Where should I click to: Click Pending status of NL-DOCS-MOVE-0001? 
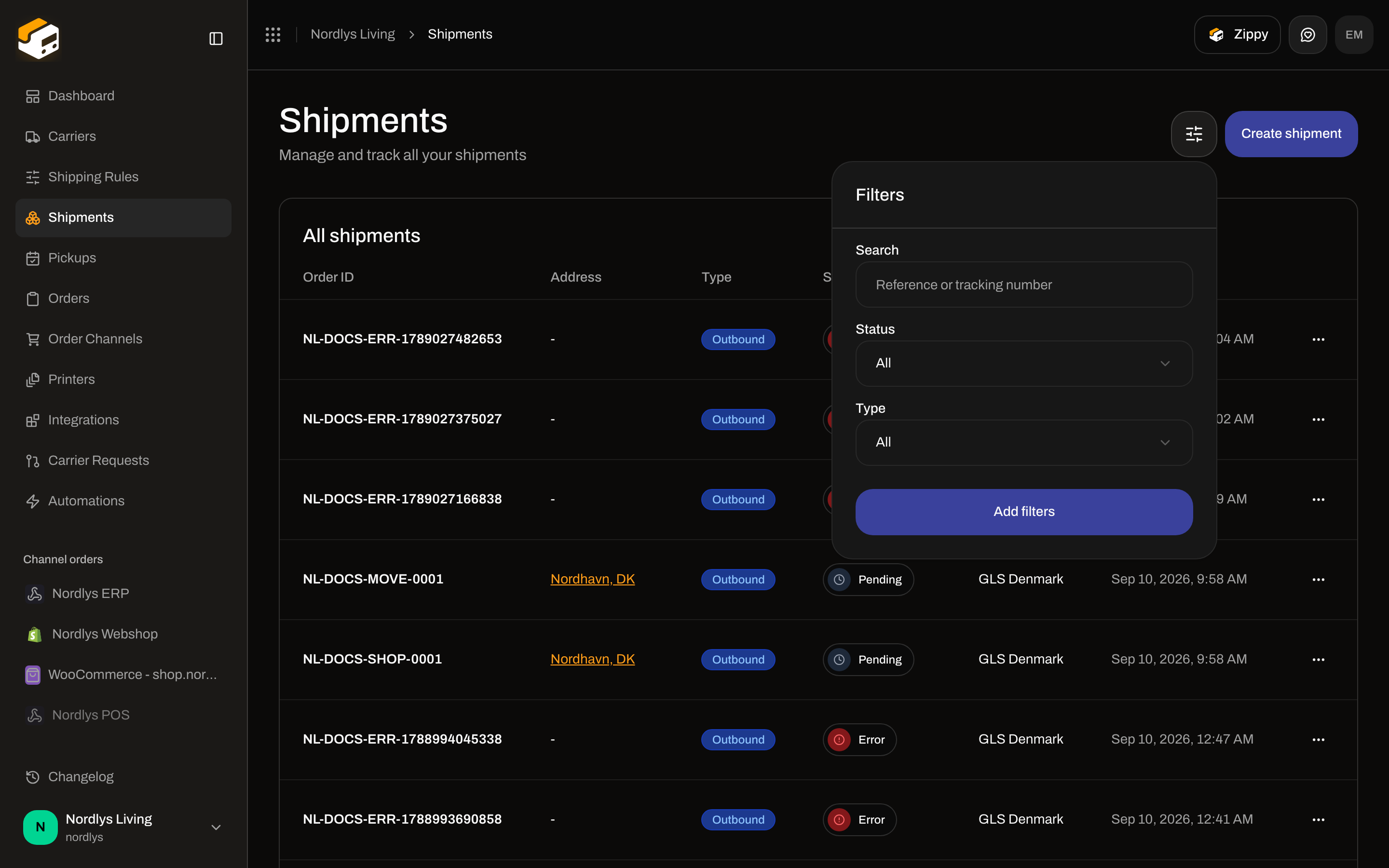click(868, 580)
